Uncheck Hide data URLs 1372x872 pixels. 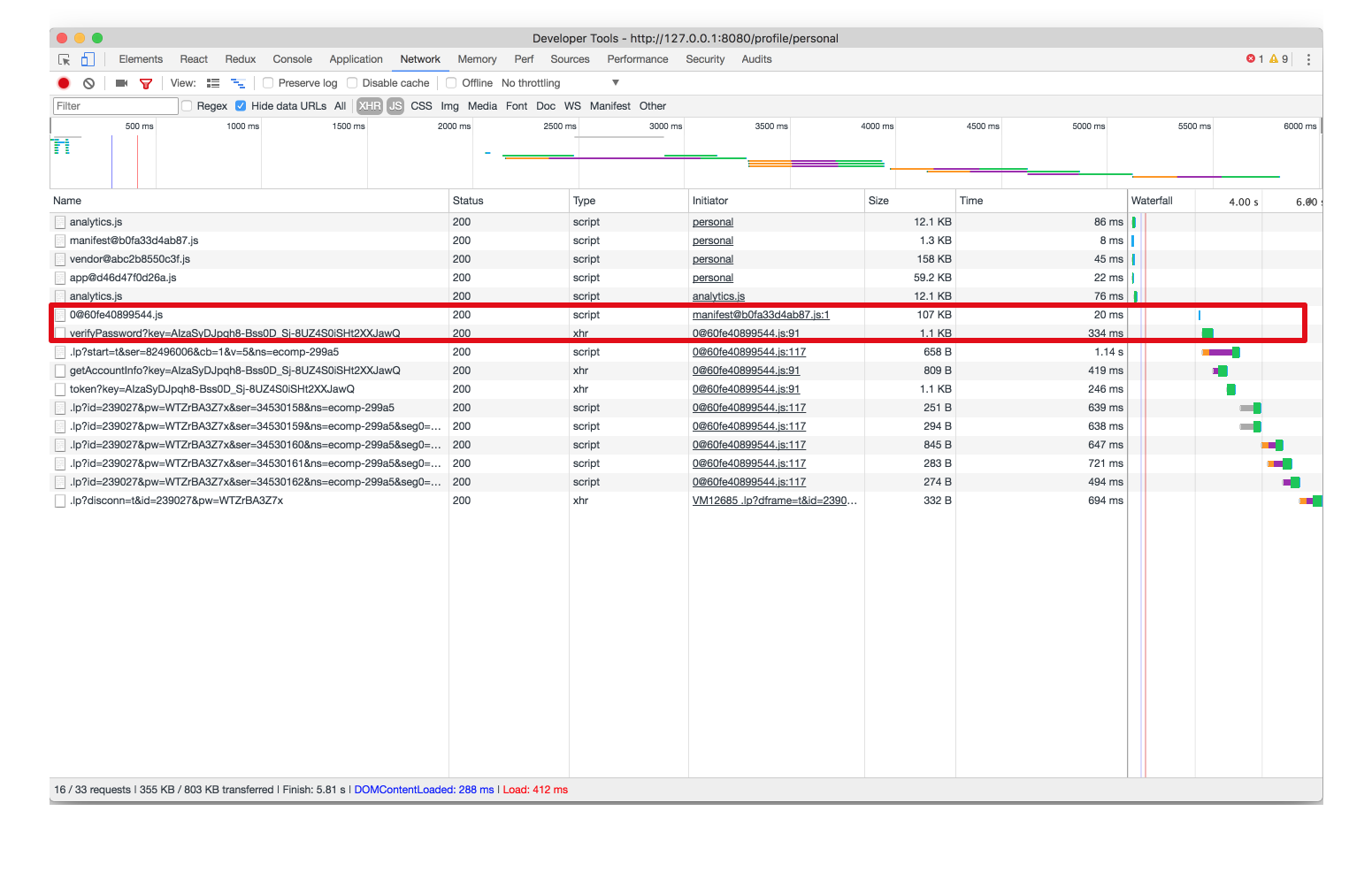(241, 106)
